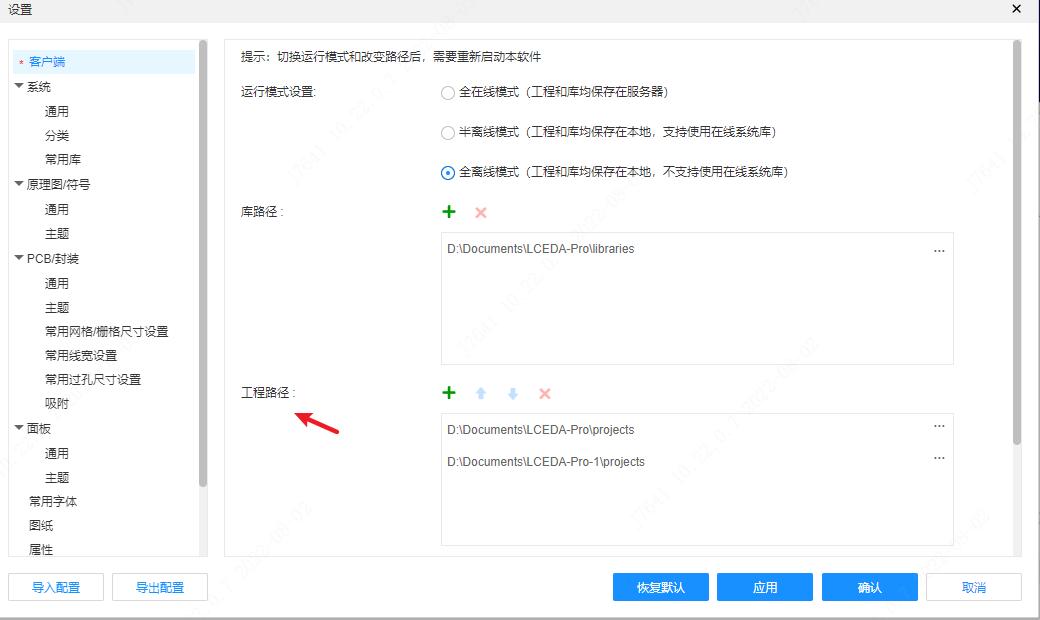Move project path down with blue arrow
The width and height of the screenshot is (1040, 620).
point(513,394)
